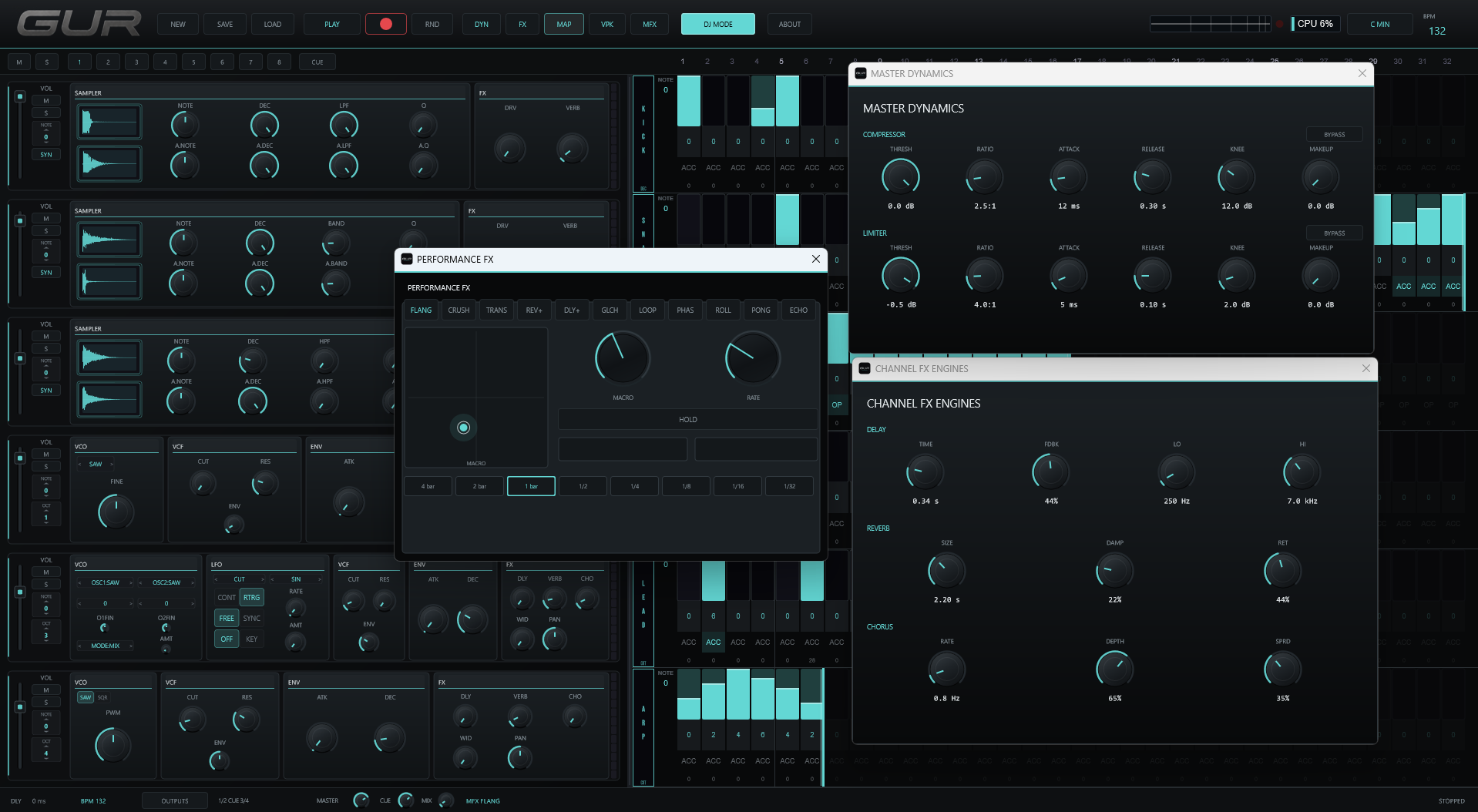1478x812 pixels.
Task: Adjust compressor KNEE knob at 12.0 dB
Action: pos(1237,177)
